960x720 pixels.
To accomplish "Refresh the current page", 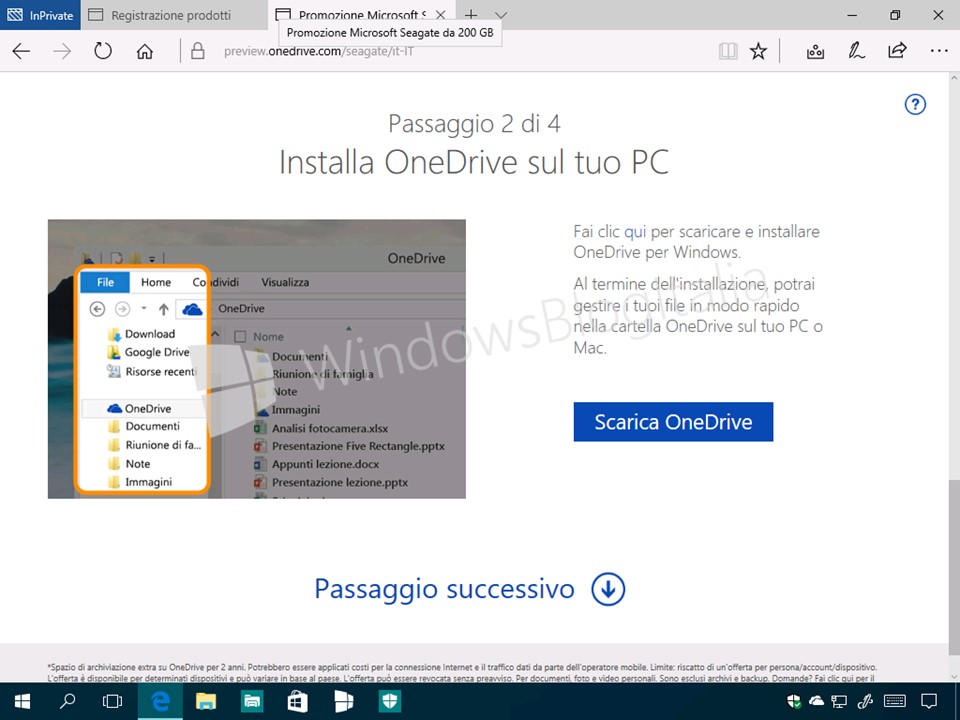I will 103,51.
